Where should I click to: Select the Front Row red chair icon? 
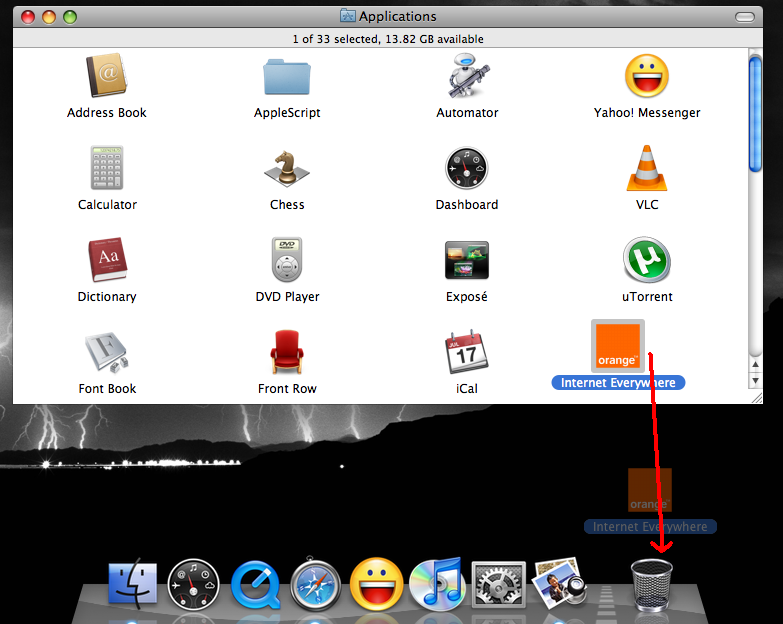pyautogui.click(x=287, y=352)
